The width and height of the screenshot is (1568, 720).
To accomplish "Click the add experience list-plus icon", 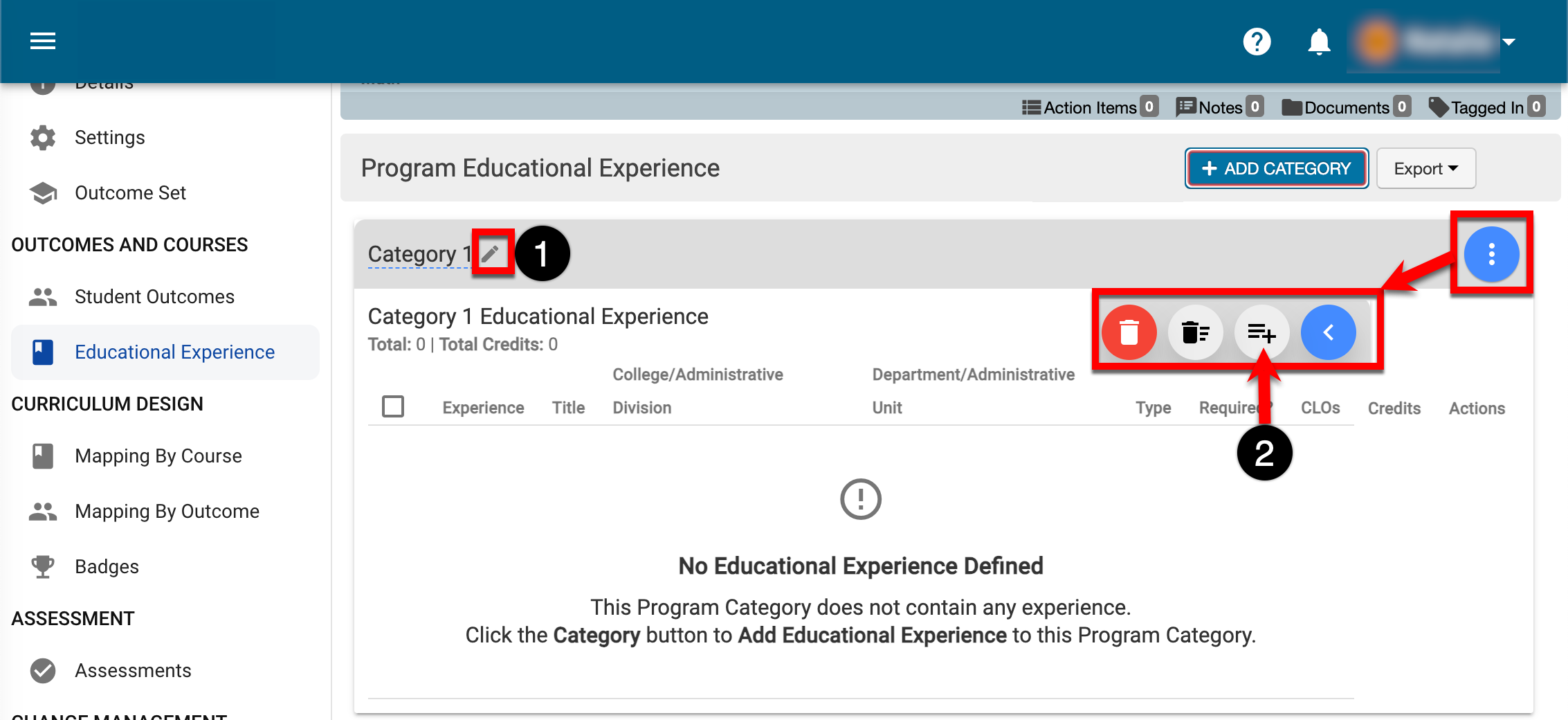I will click(1261, 332).
